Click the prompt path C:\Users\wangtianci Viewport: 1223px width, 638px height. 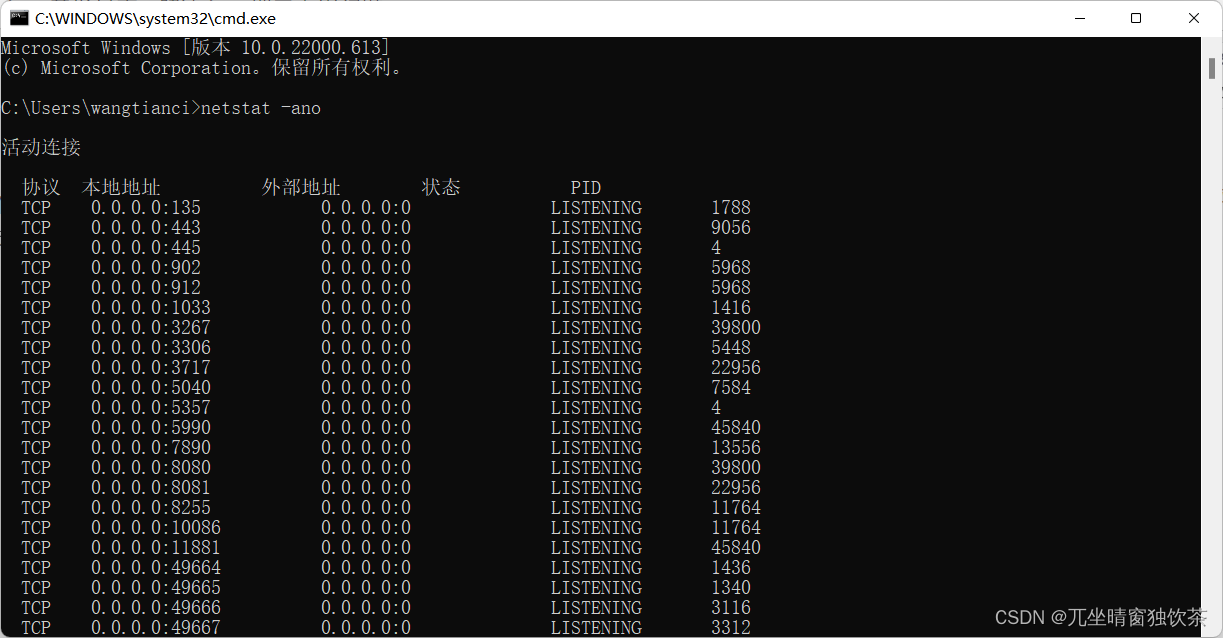[96, 108]
